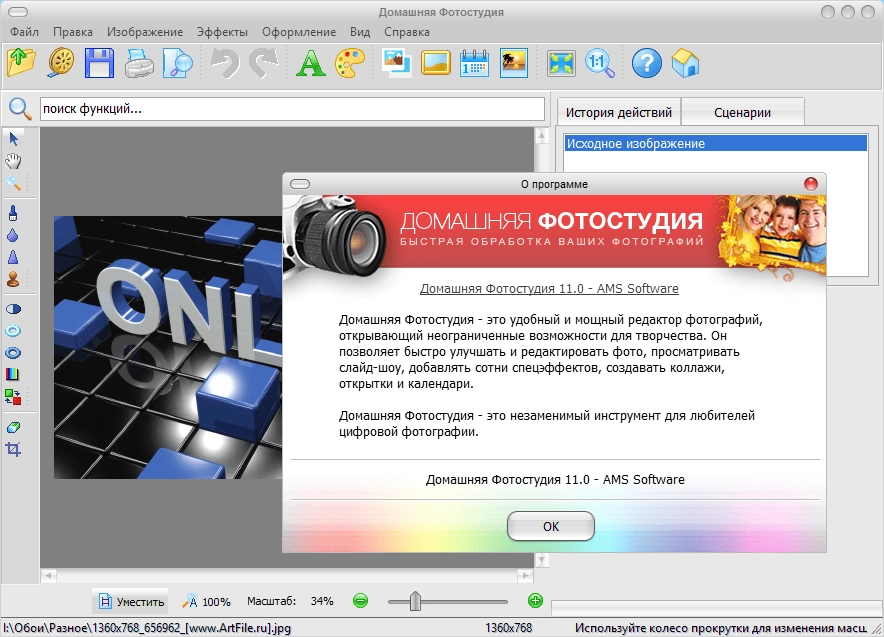The image size is (884, 637).
Task: Click canvas horizontal scrollbar left arrow
Action: pos(48,576)
